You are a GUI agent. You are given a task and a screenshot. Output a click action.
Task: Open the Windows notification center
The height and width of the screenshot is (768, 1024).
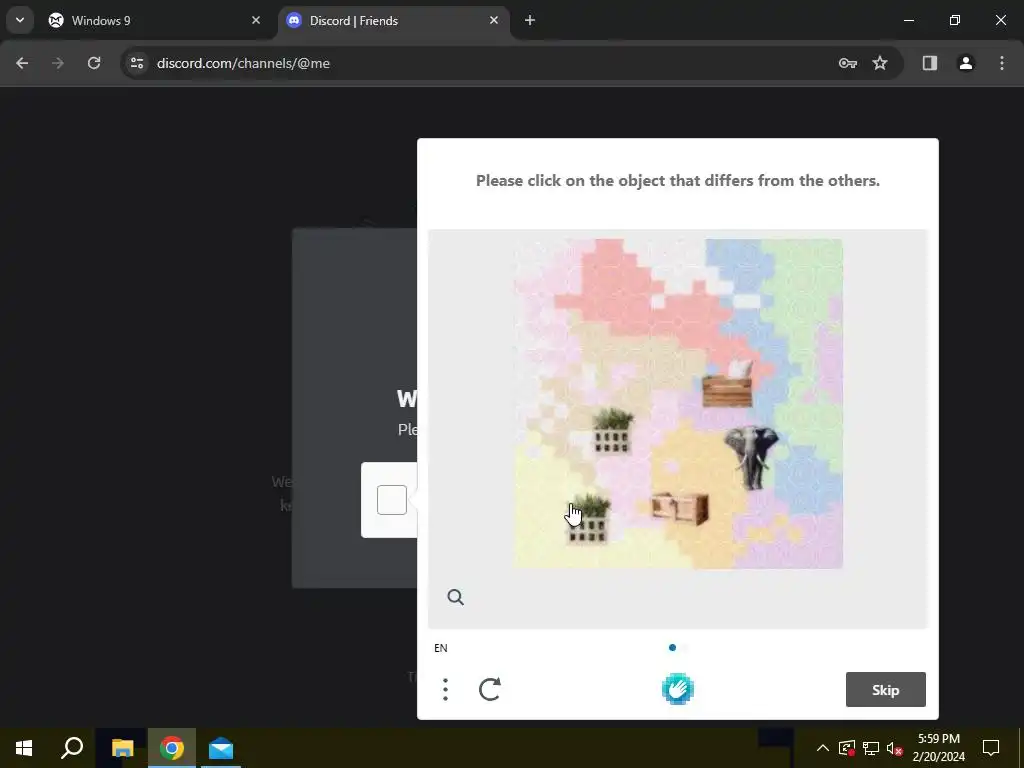click(x=991, y=748)
